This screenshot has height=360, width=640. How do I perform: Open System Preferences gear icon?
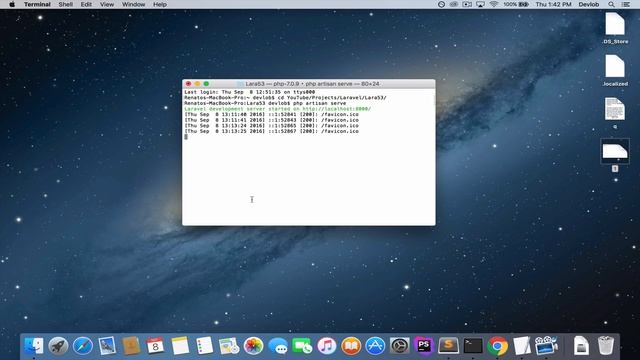point(400,346)
